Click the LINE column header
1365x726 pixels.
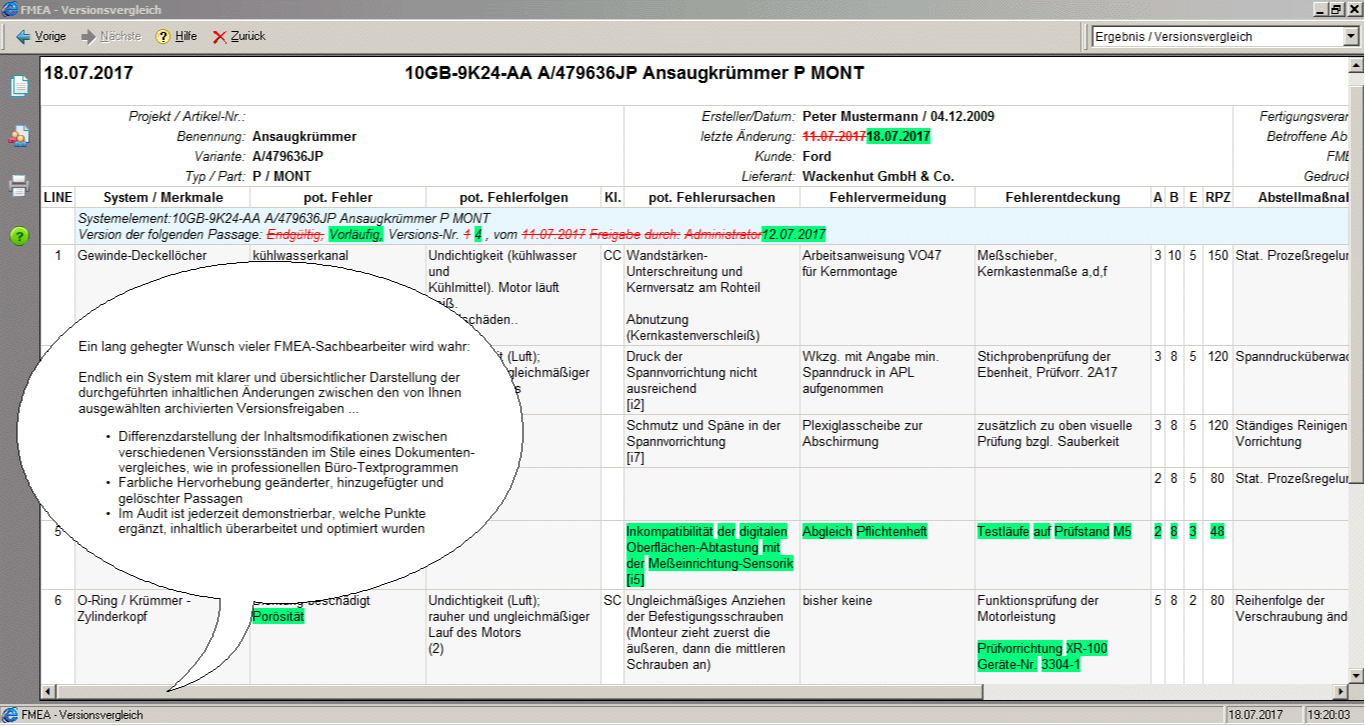point(58,198)
